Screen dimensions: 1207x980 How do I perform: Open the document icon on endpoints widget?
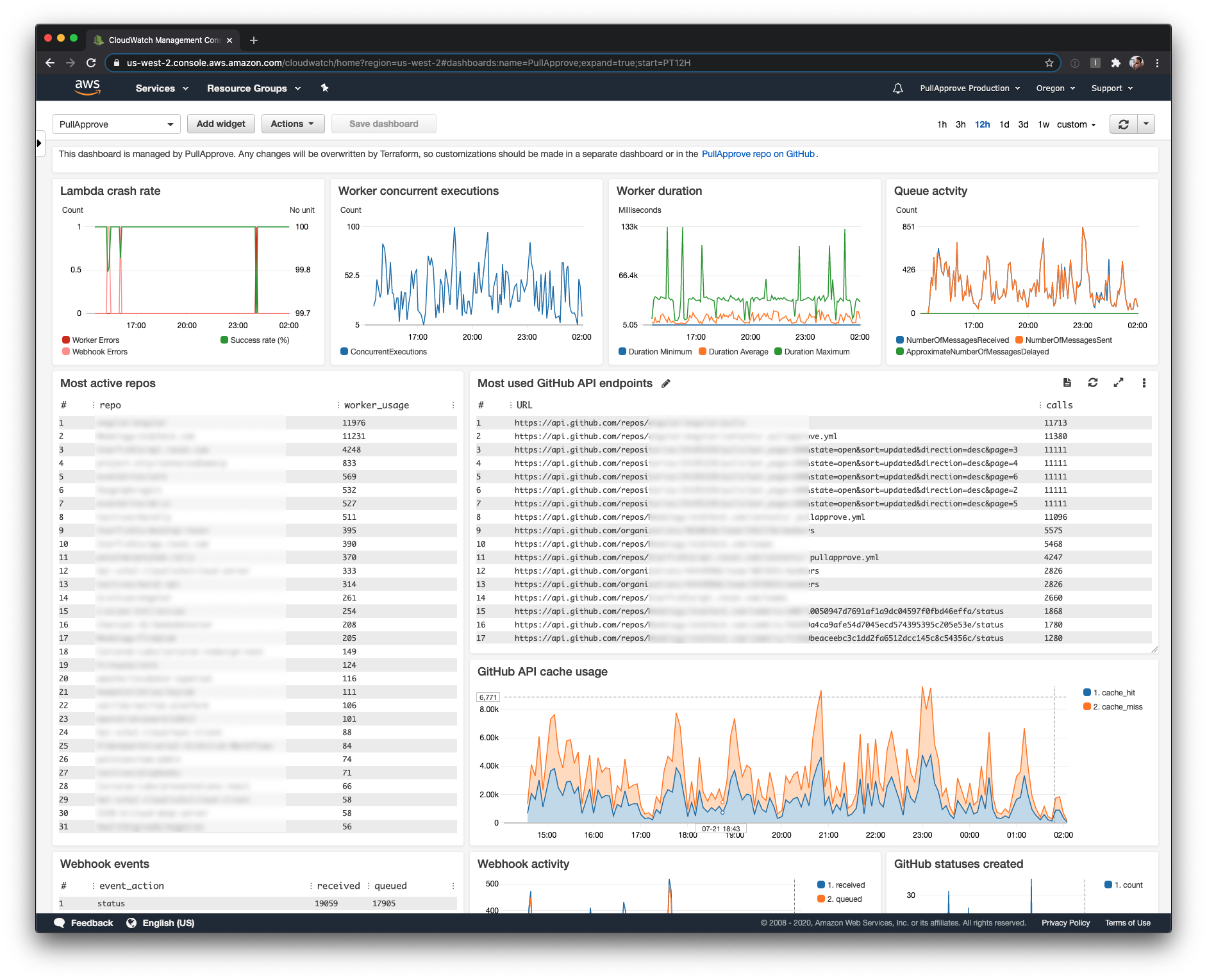click(1067, 383)
